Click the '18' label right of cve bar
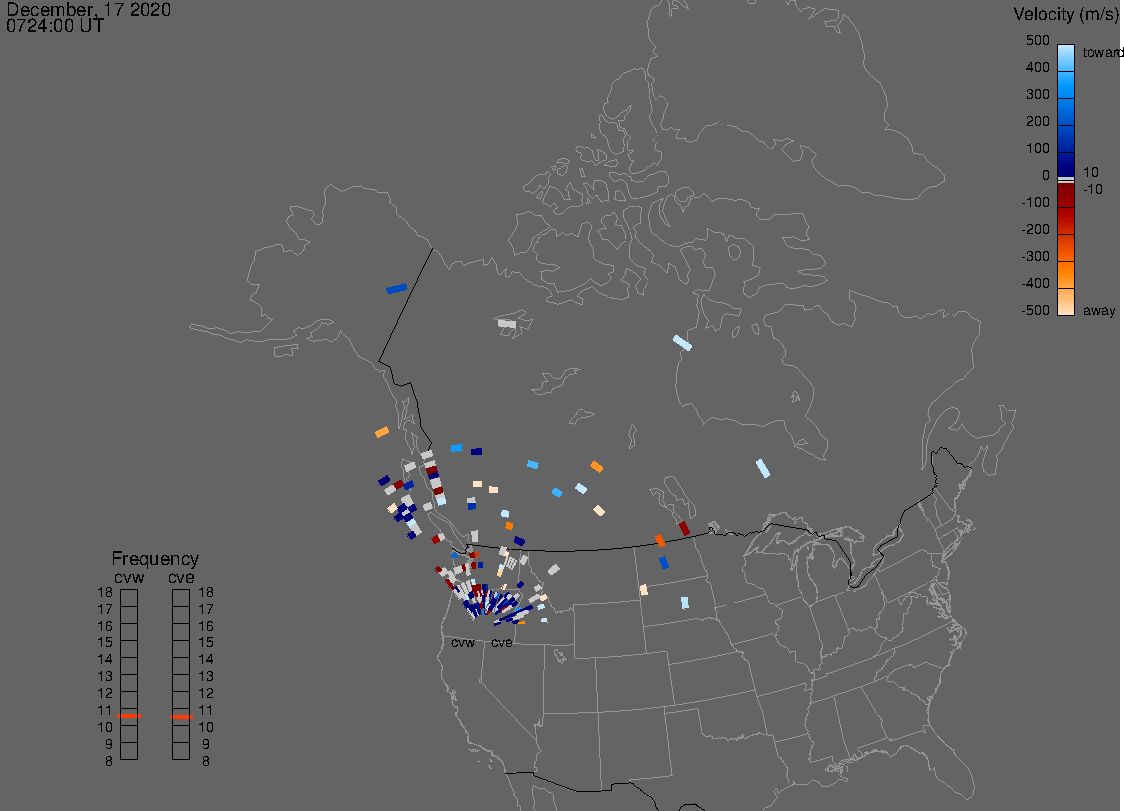 tap(206, 592)
